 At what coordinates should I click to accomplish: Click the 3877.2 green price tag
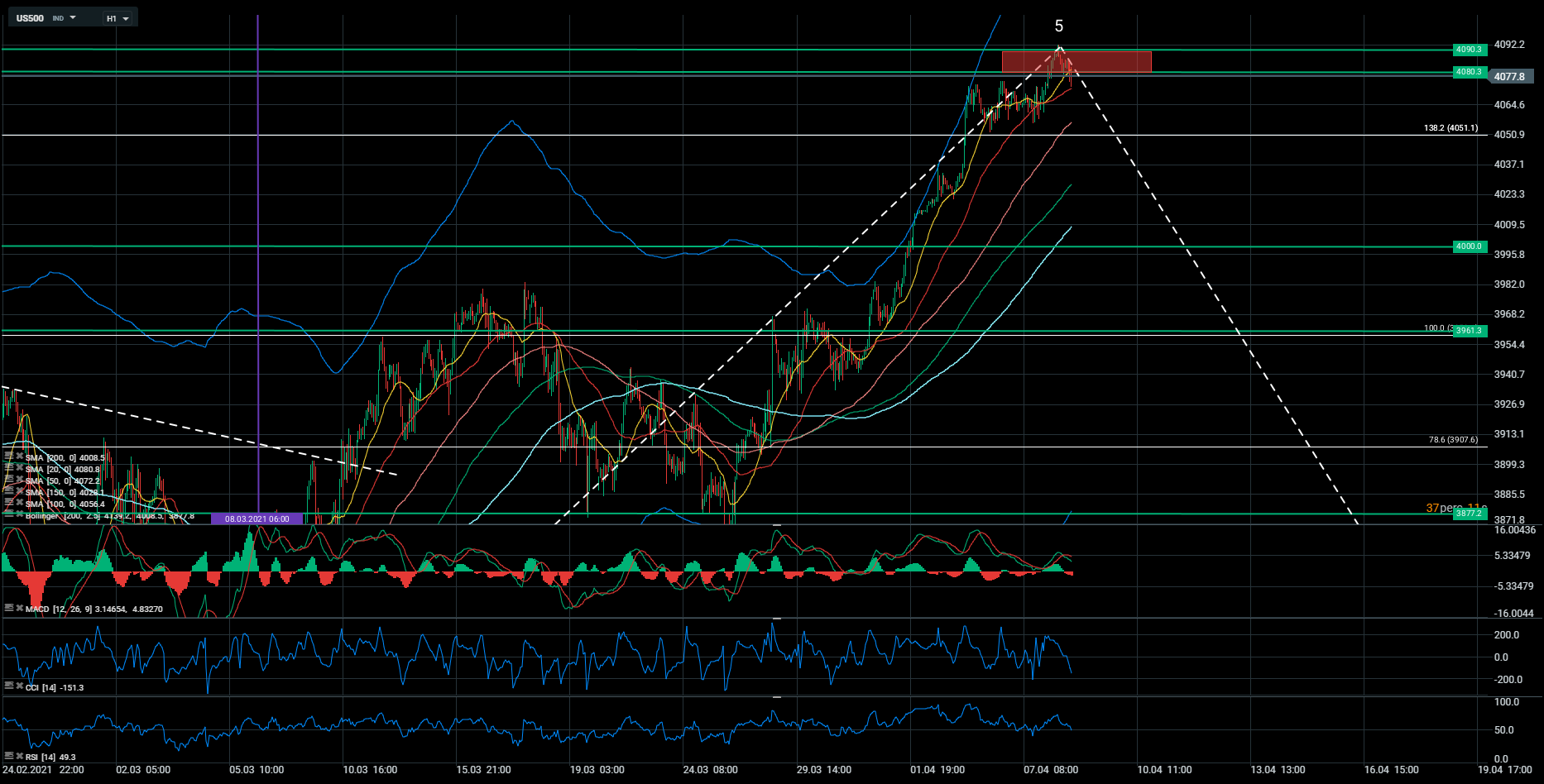(1470, 514)
